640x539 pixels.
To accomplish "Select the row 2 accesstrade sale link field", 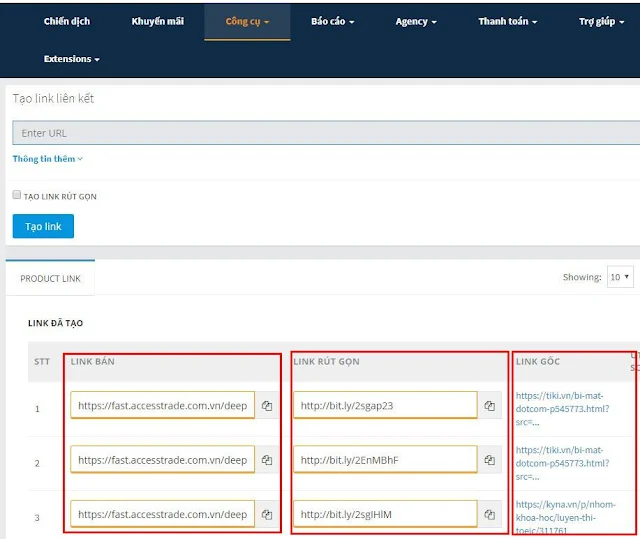I will point(162,459).
